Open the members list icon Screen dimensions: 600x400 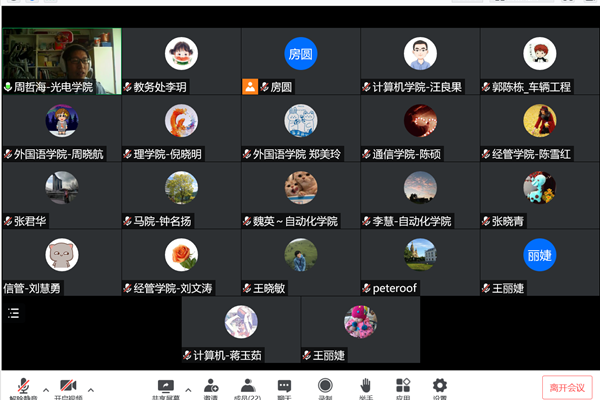coord(247,386)
